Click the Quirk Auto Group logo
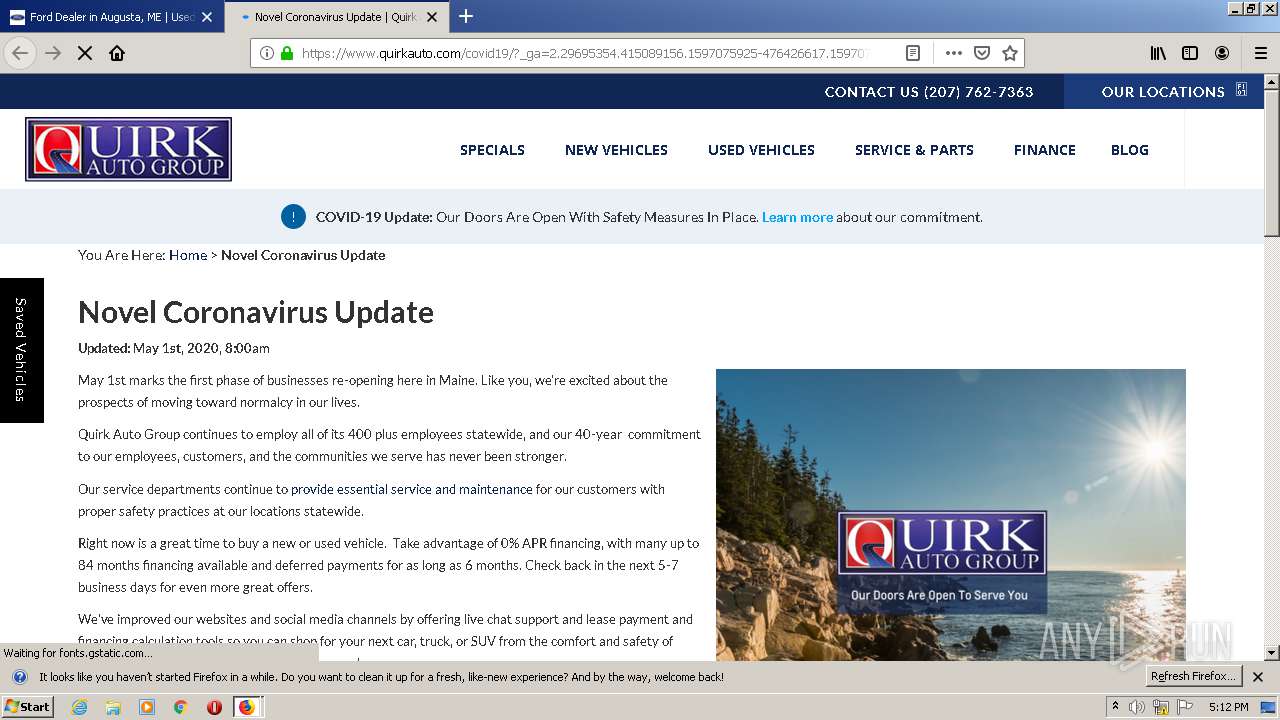Screen dimensions: 1280x720 point(128,149)
